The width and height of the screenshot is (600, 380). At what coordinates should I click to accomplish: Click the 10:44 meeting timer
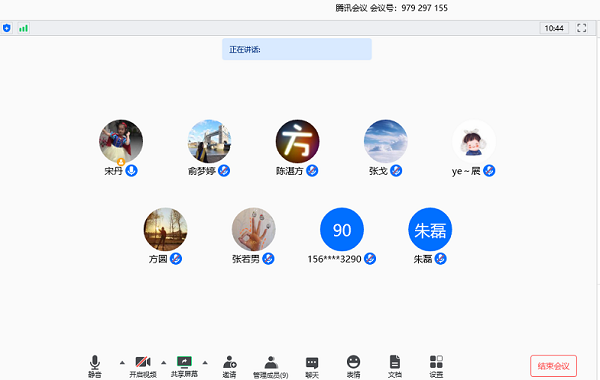[554, 28]
